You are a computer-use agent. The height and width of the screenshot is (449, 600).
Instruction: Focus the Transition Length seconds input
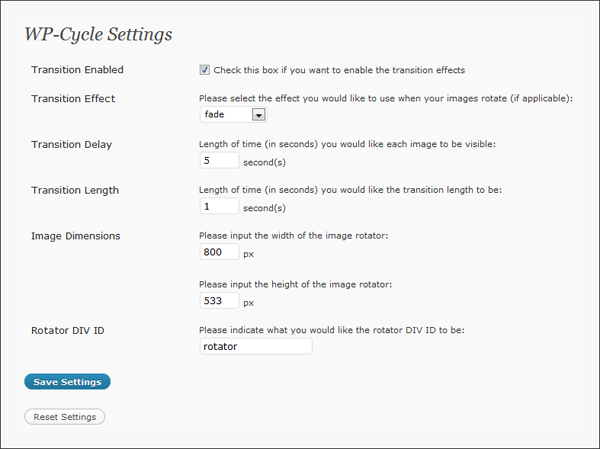click(x=219, y=207)
